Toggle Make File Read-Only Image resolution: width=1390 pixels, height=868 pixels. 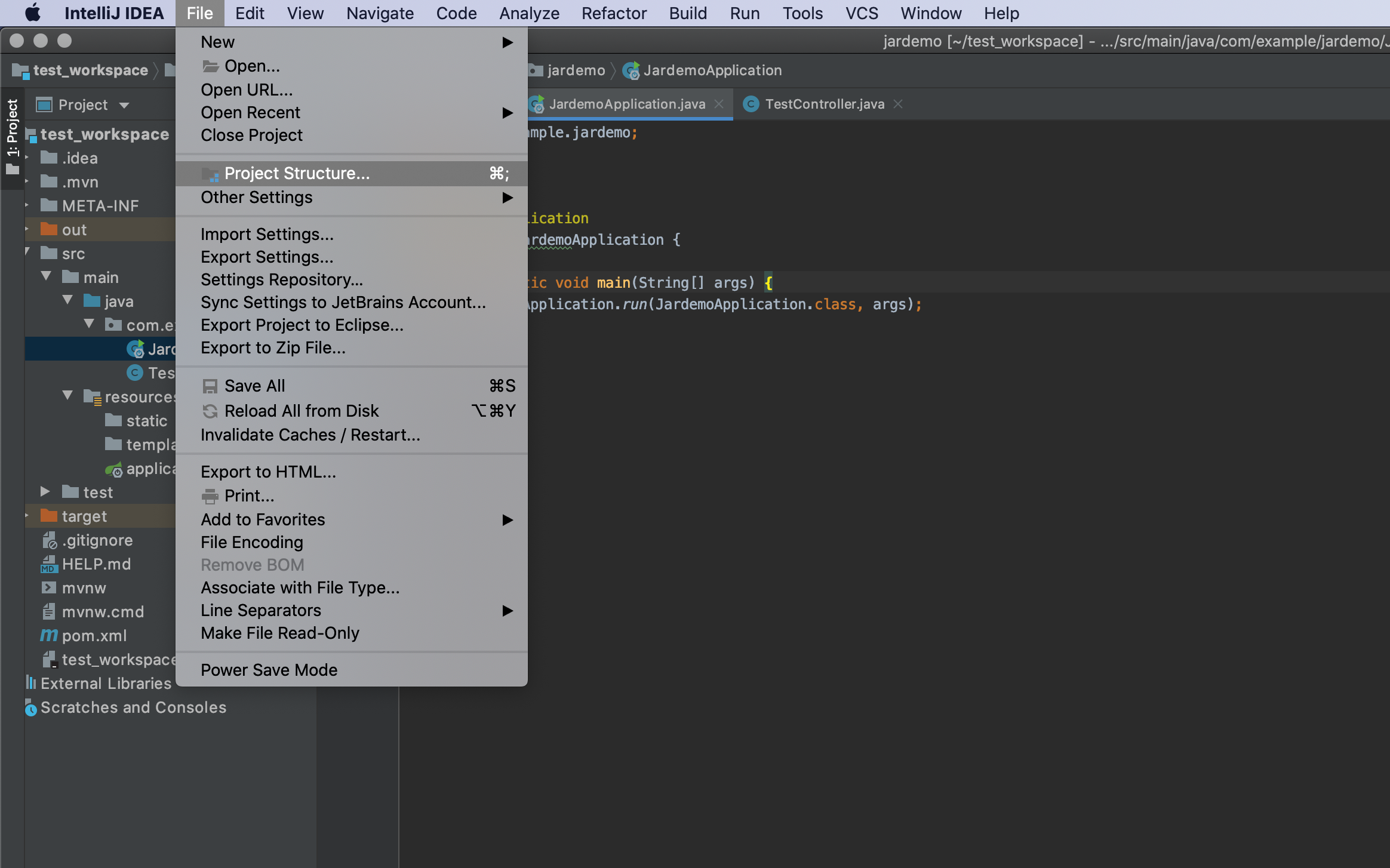tap(352, 633)
